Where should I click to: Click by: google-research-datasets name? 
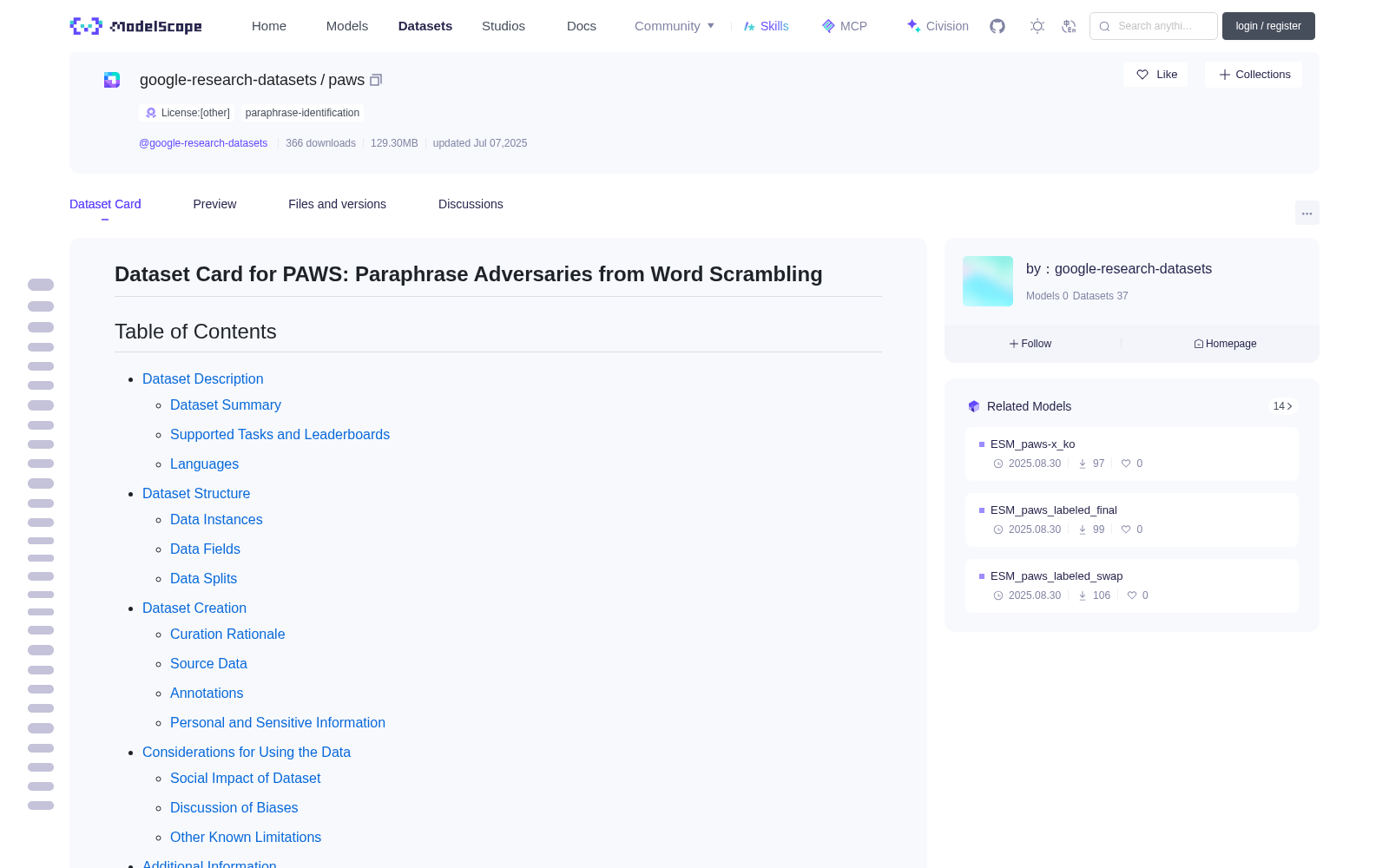pyautogui.click(x=1119, y=269)
